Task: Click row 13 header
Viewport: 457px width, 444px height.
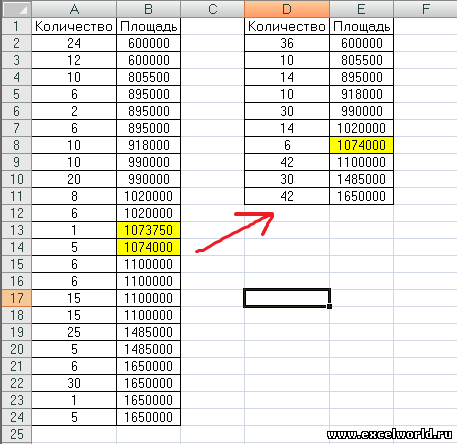Action: [16, 230]
